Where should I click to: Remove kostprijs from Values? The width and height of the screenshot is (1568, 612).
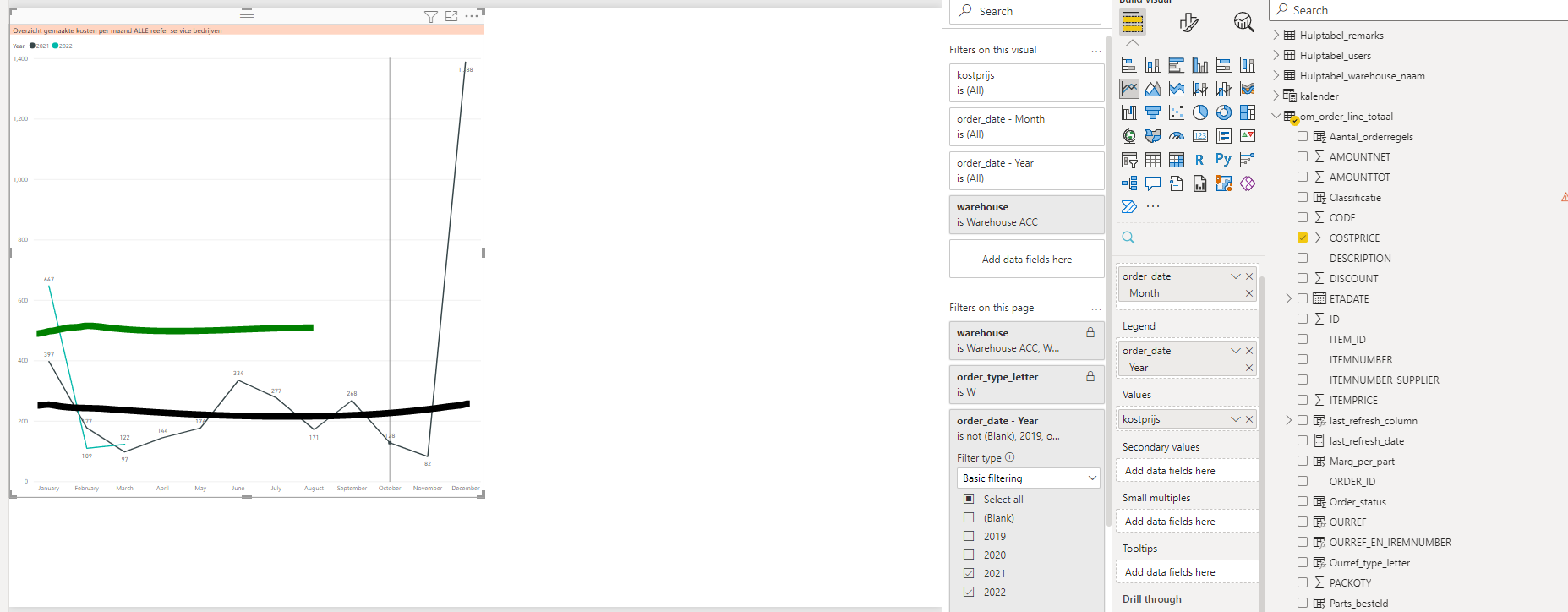pos(1249,419)
